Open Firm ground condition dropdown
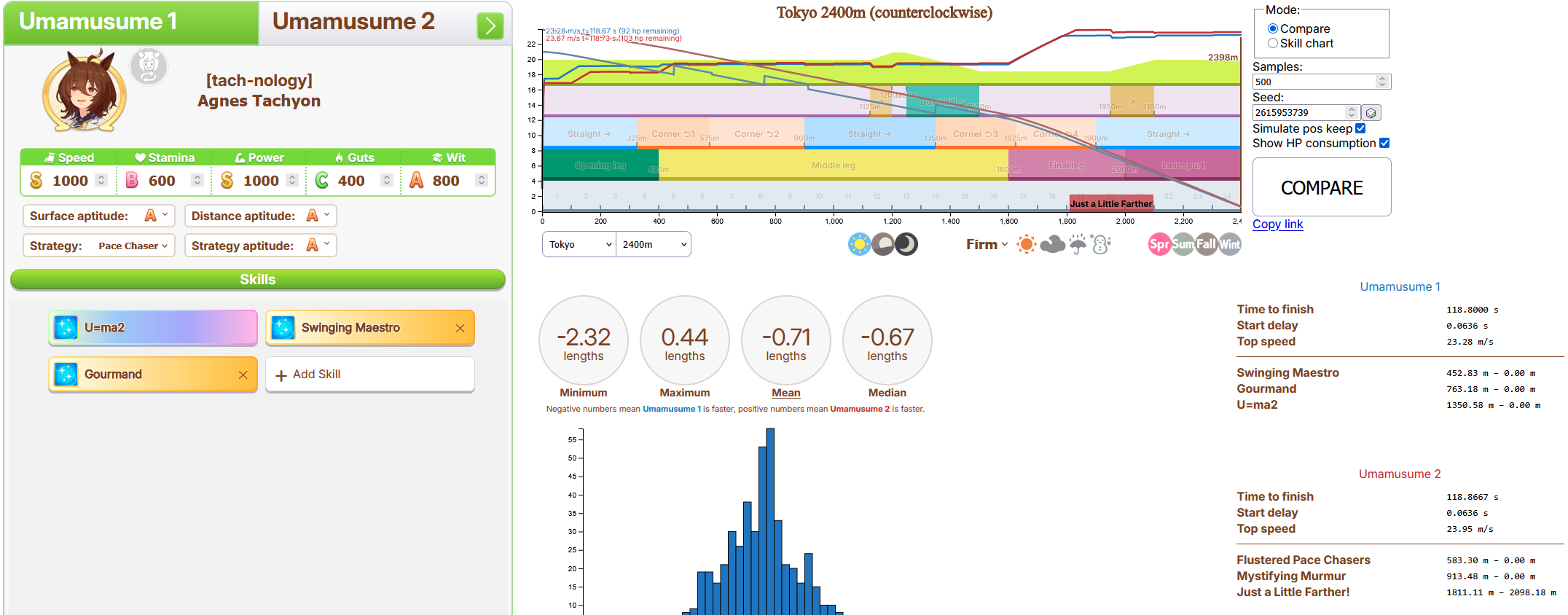 pos(987,244)
